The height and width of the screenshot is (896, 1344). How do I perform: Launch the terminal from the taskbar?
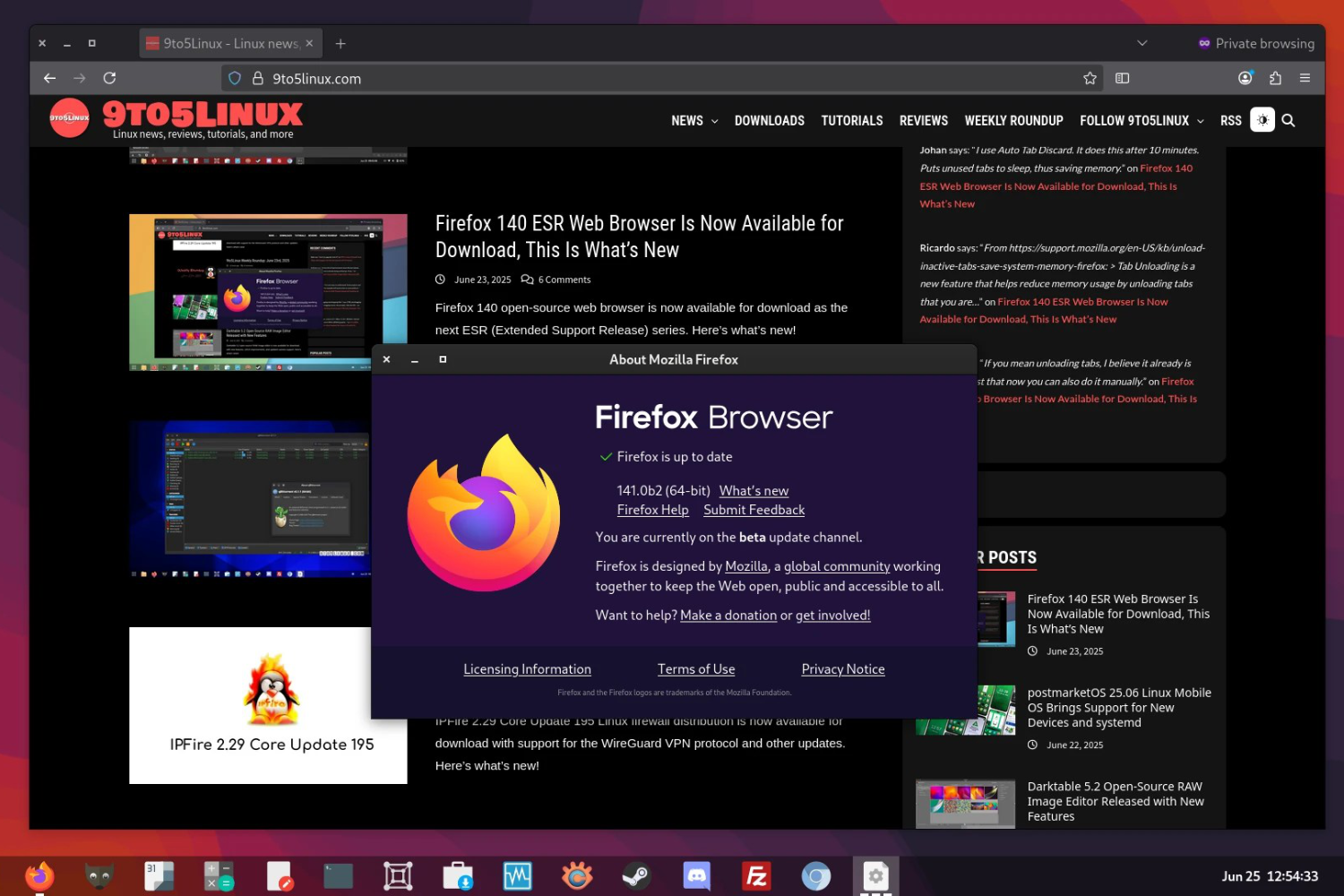[338, 876]
